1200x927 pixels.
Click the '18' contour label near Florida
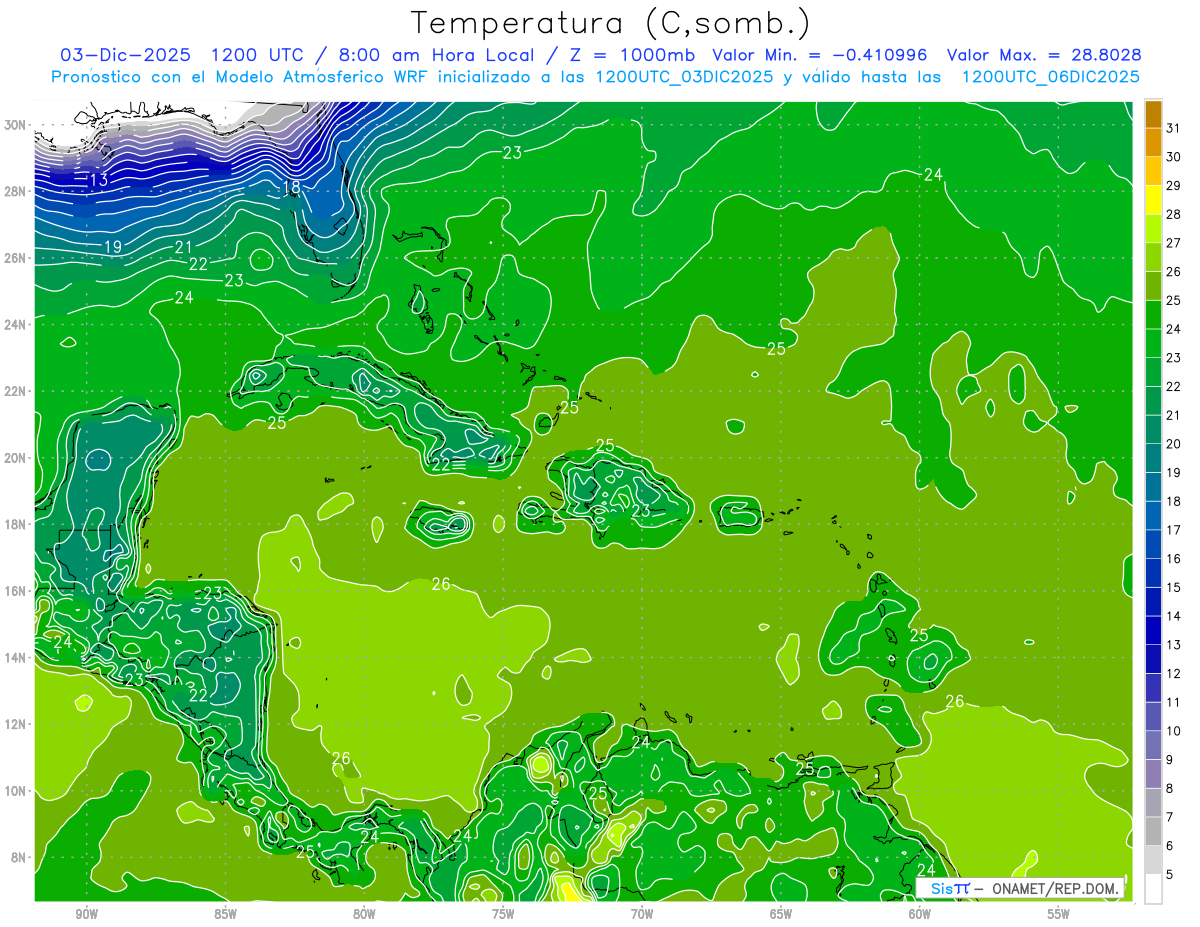point(291,187)
